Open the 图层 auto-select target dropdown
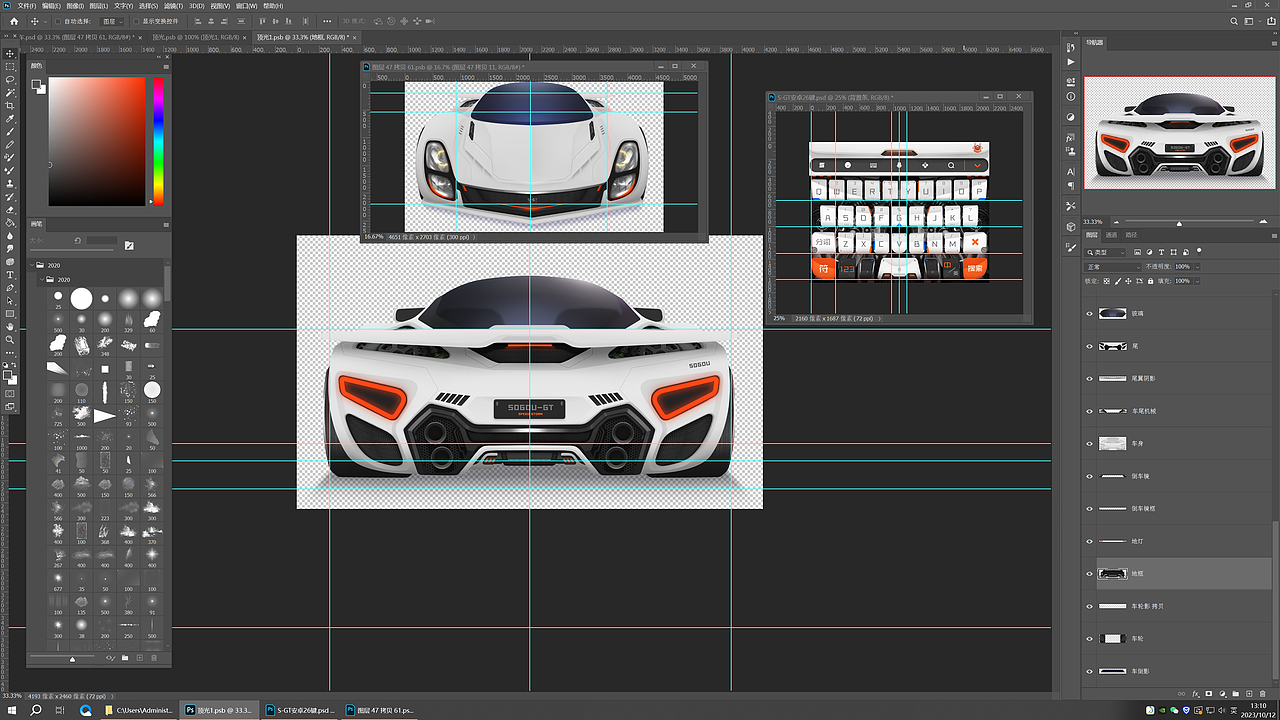Image resolution: width=1280 pixels, height=720 pixels. [110, 21]
